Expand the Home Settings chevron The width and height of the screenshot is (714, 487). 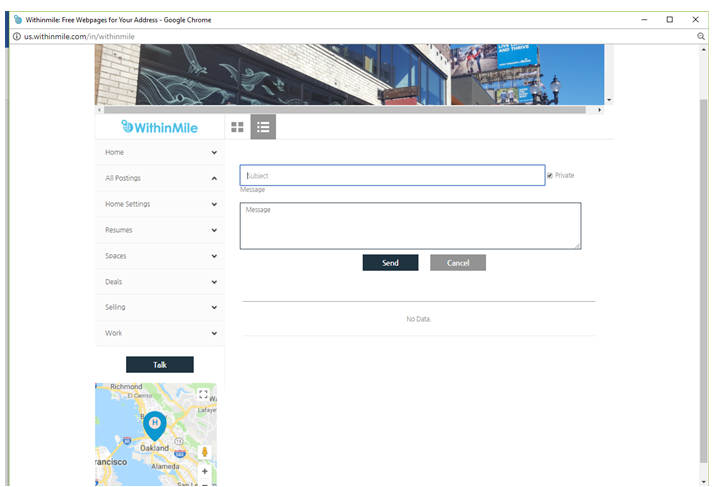(x=214, y=205)
